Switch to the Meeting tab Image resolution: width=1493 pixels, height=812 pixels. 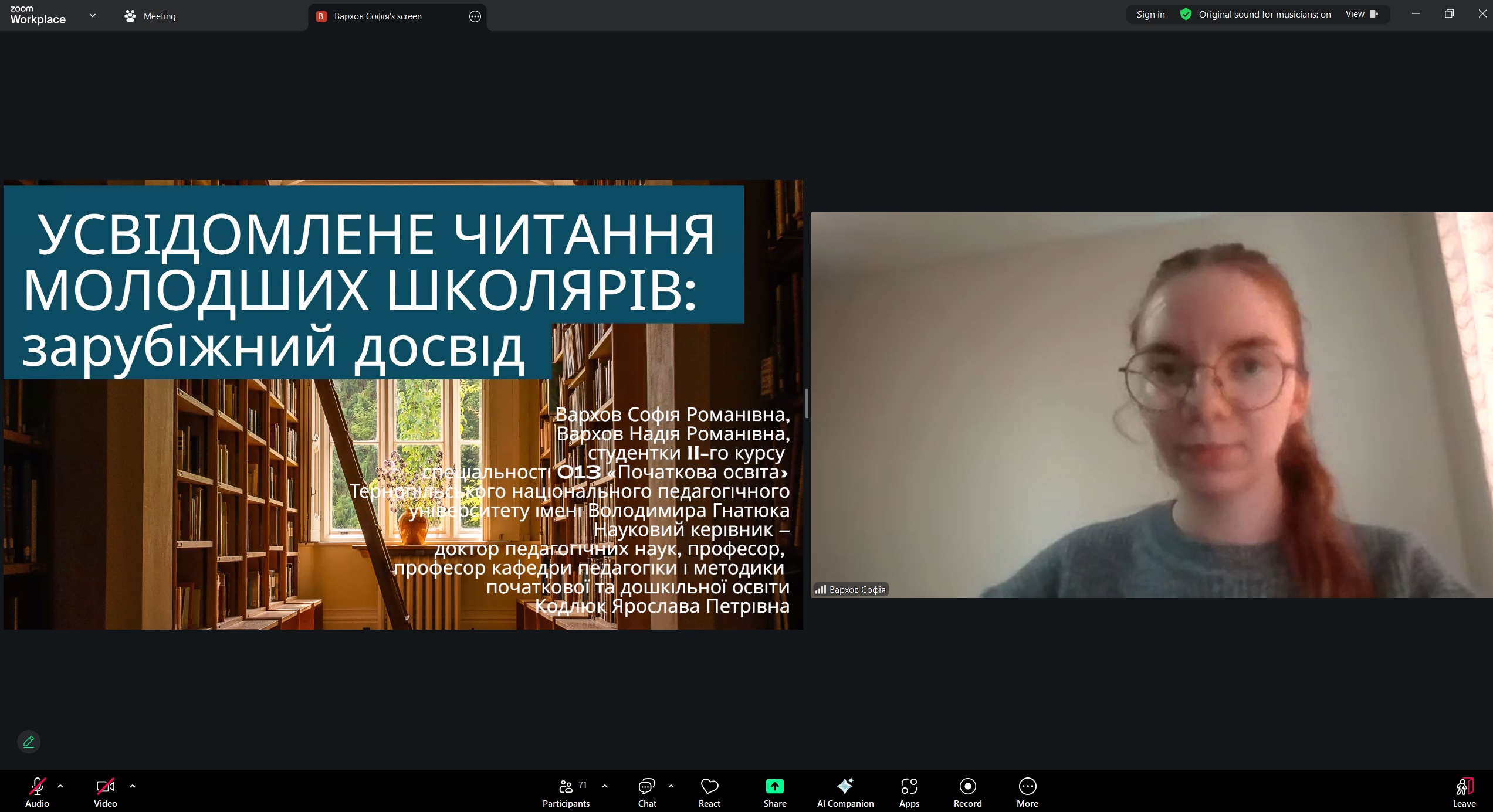151,16
